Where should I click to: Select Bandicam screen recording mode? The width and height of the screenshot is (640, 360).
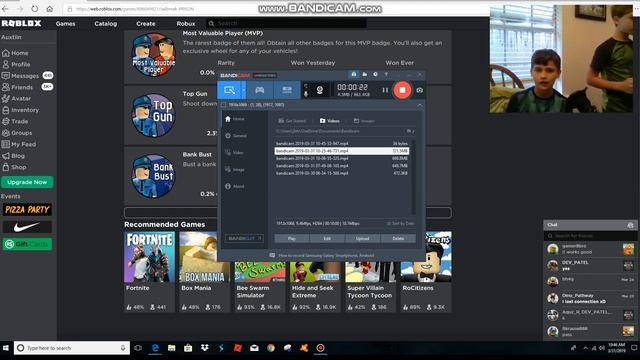pyautogui.click(x=229, y=90)
